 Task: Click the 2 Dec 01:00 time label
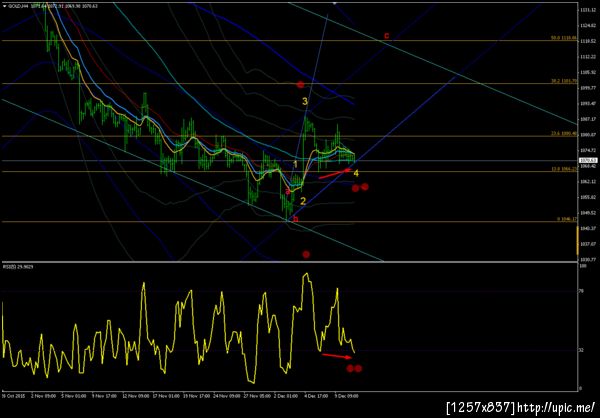tap(288, 397)
